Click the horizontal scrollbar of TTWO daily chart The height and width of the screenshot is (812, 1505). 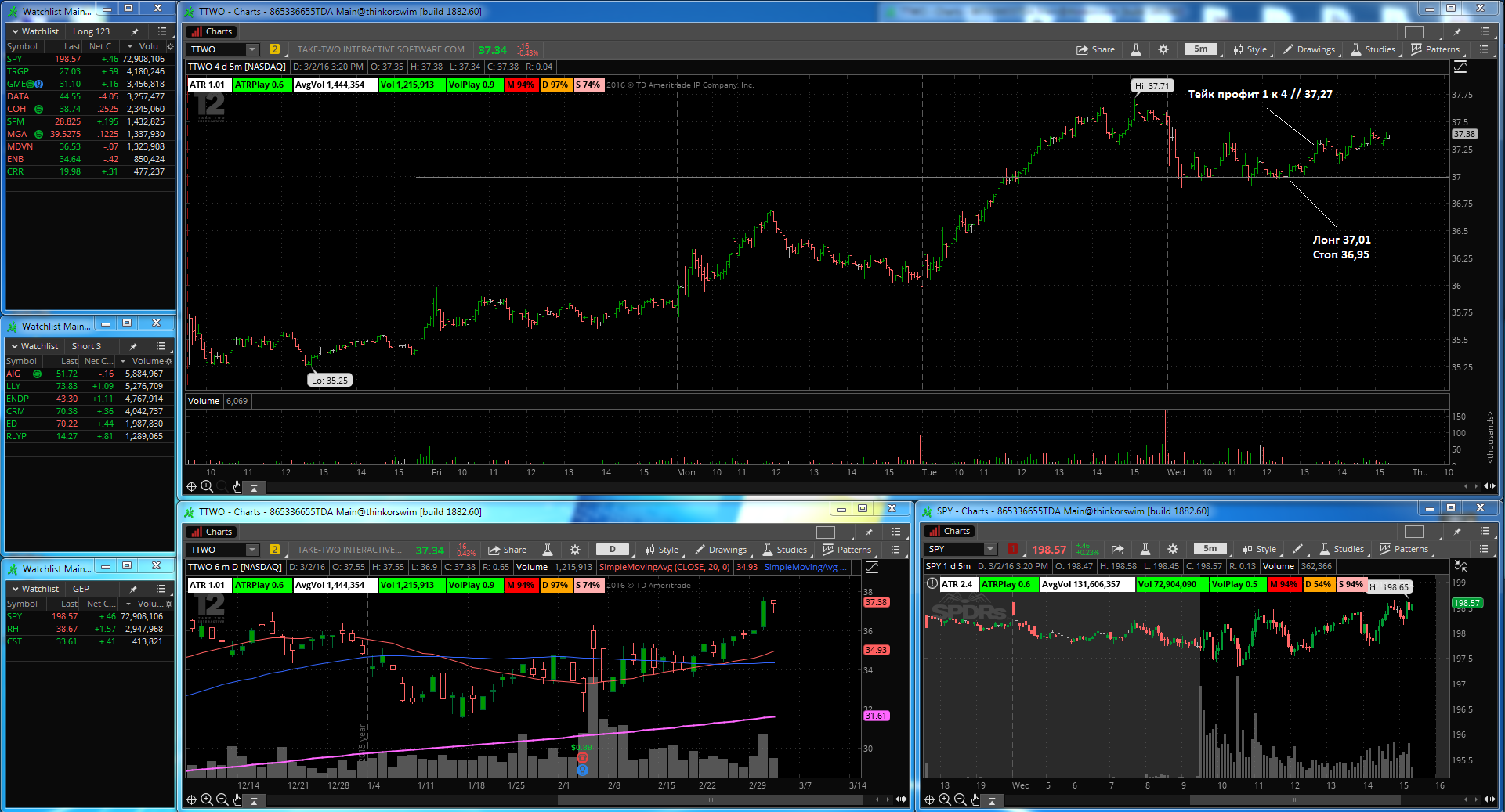coord(711,800)
